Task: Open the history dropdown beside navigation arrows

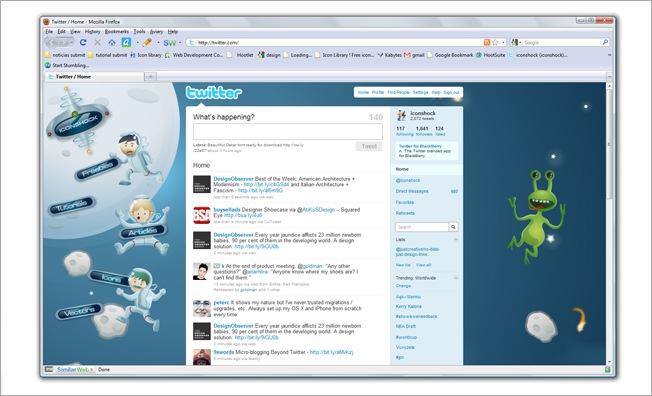Action: pyautogui.click(x=72, y=42)
